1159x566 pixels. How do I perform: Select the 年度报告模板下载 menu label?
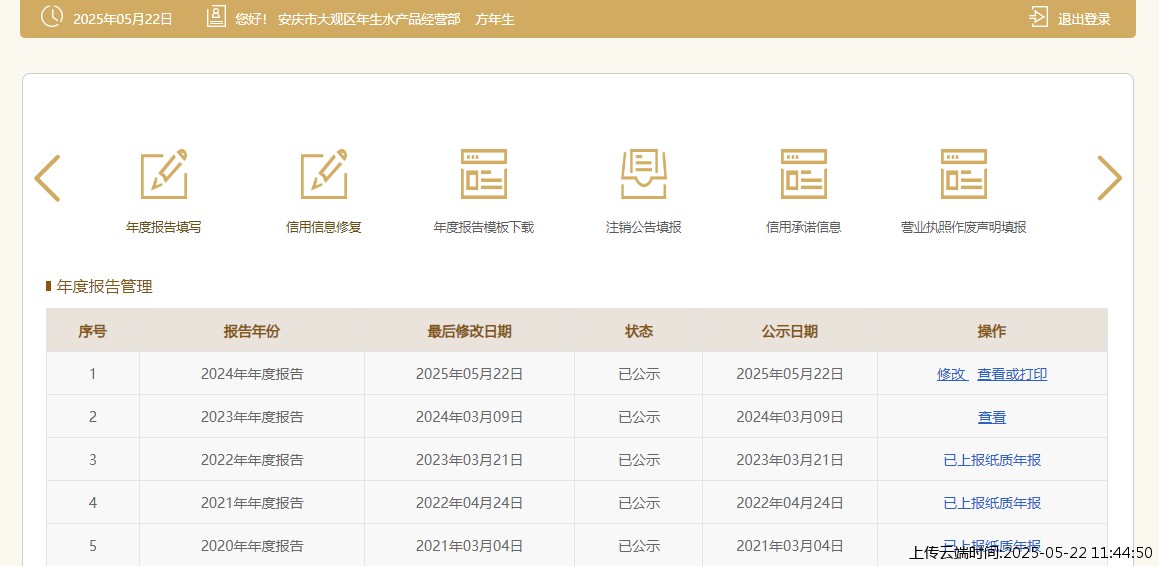[x=483, y=227]
